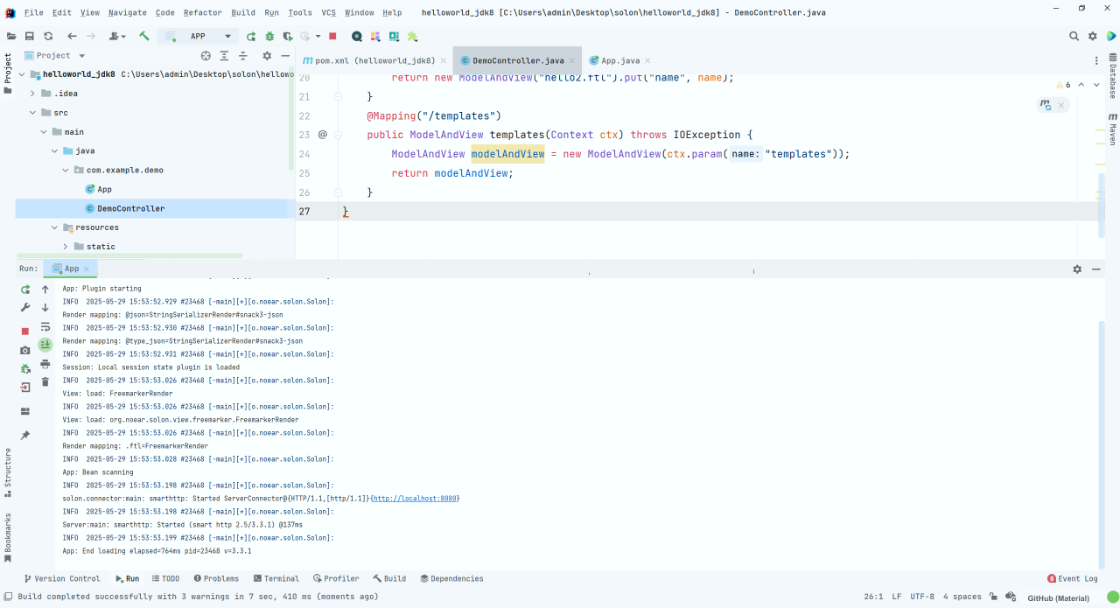1120x608 pixels.
Task: Open the APP run configuration dropdown
Action: (x=199, y=36)
